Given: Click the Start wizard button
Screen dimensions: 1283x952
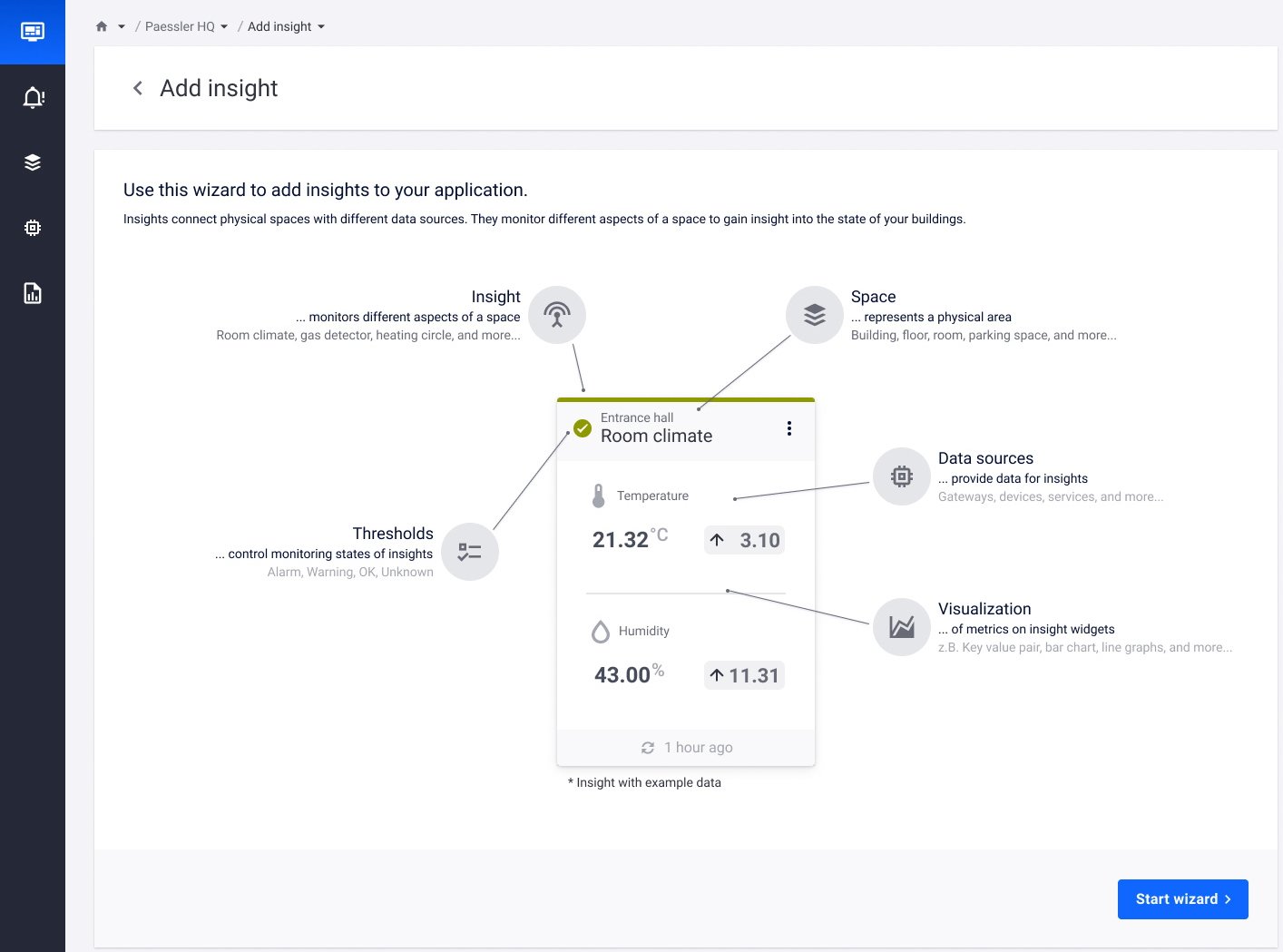Looking at the screenshot, I should pyautogui.click(x=1183, y=899).
